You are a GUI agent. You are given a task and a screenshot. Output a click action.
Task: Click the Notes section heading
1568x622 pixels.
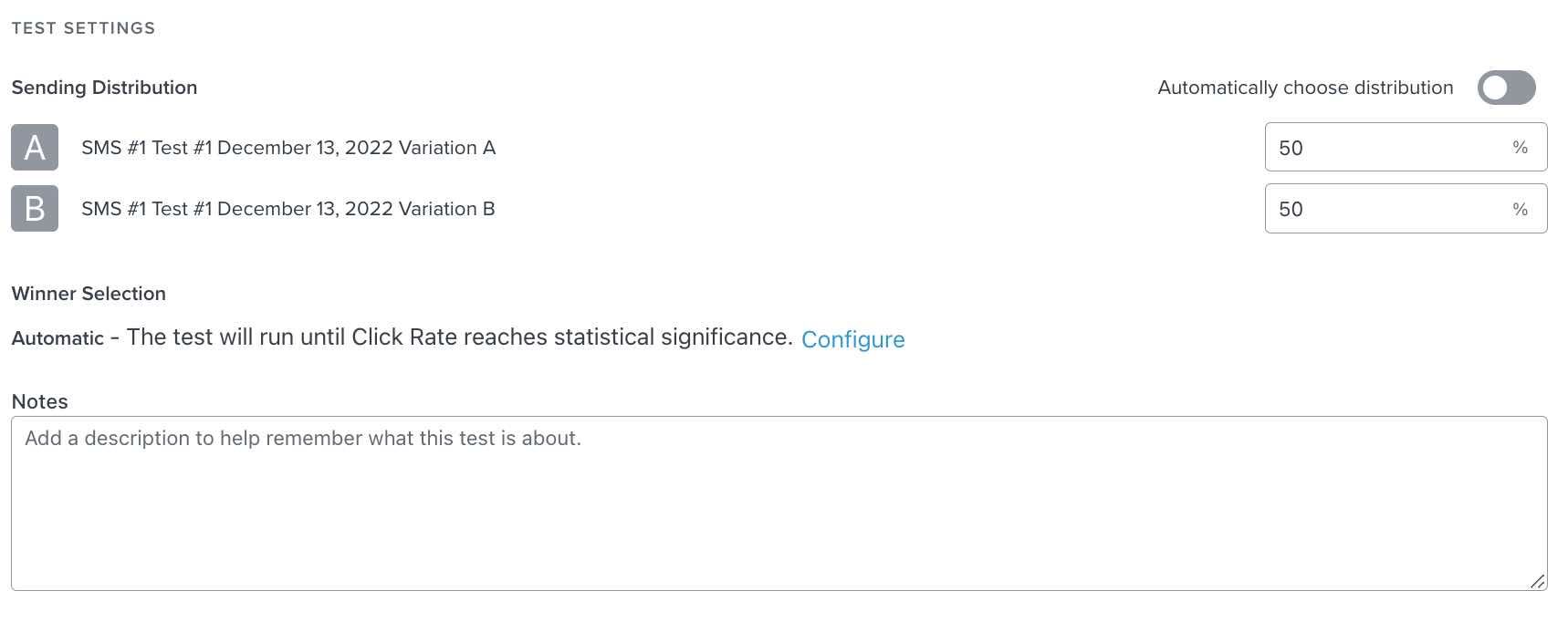point(38,401)
